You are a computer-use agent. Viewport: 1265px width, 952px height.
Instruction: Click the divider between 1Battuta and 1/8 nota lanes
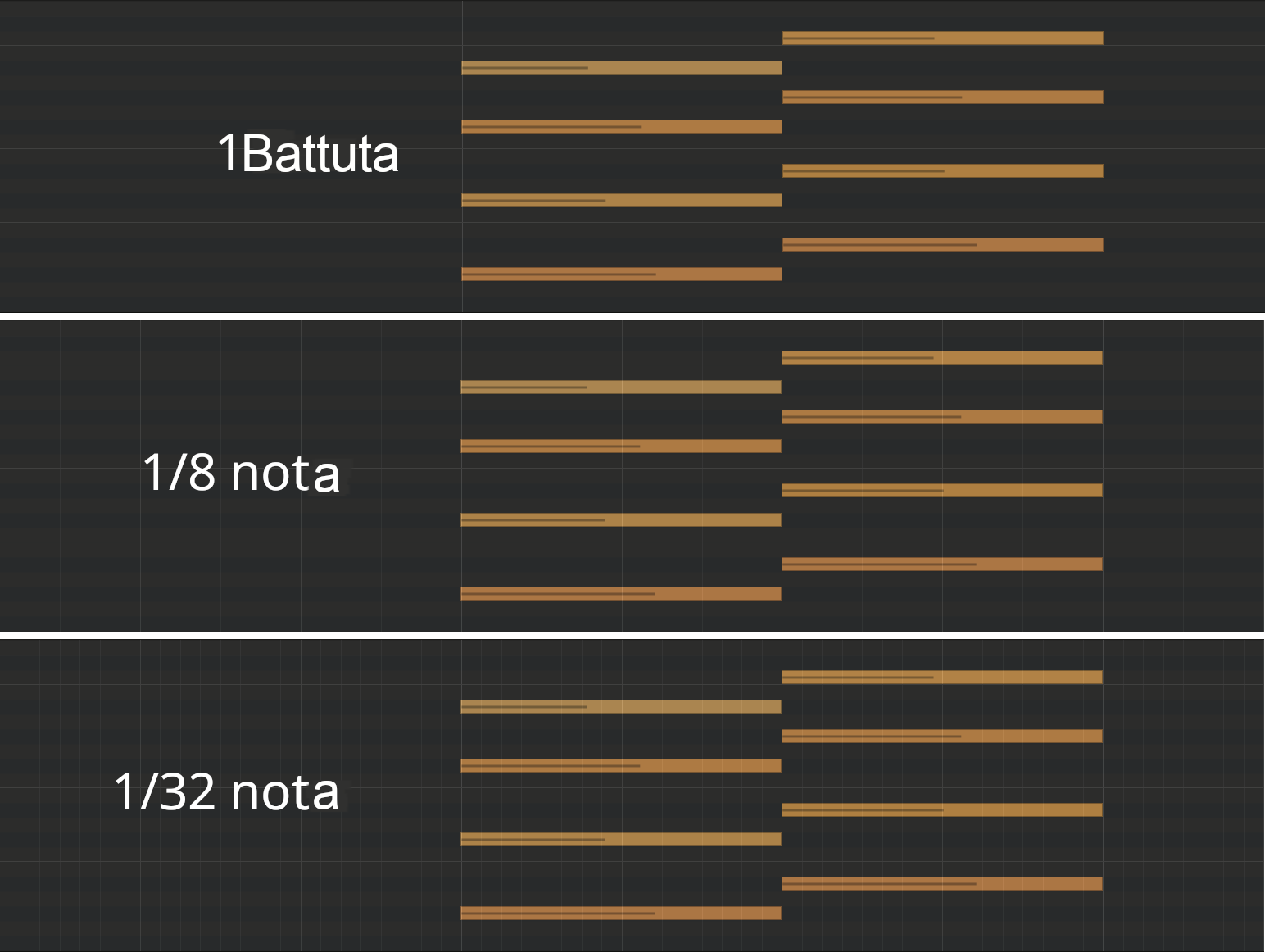pyautogui.click(x=631, y=314)
